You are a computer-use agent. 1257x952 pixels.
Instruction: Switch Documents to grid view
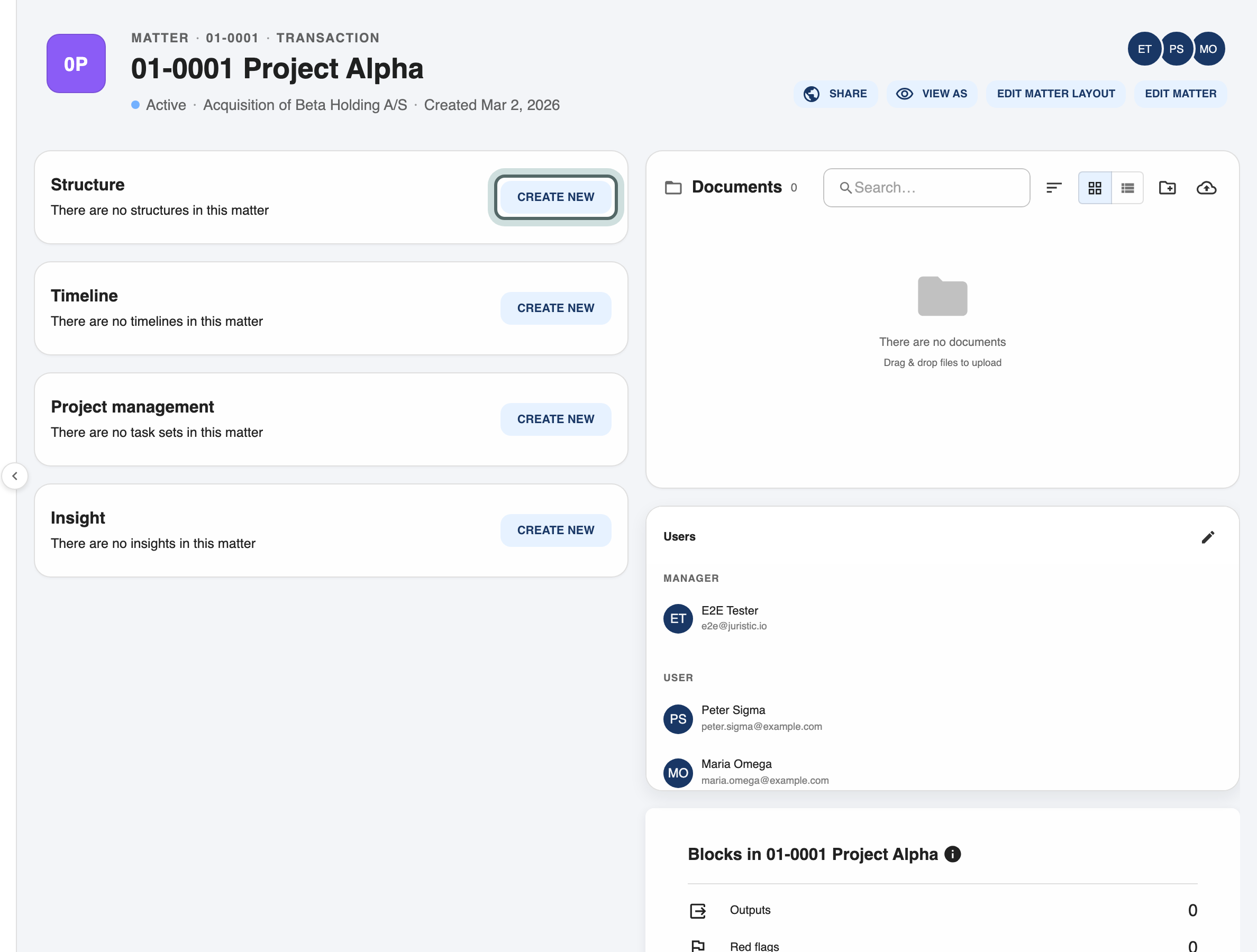[1095, 187]
